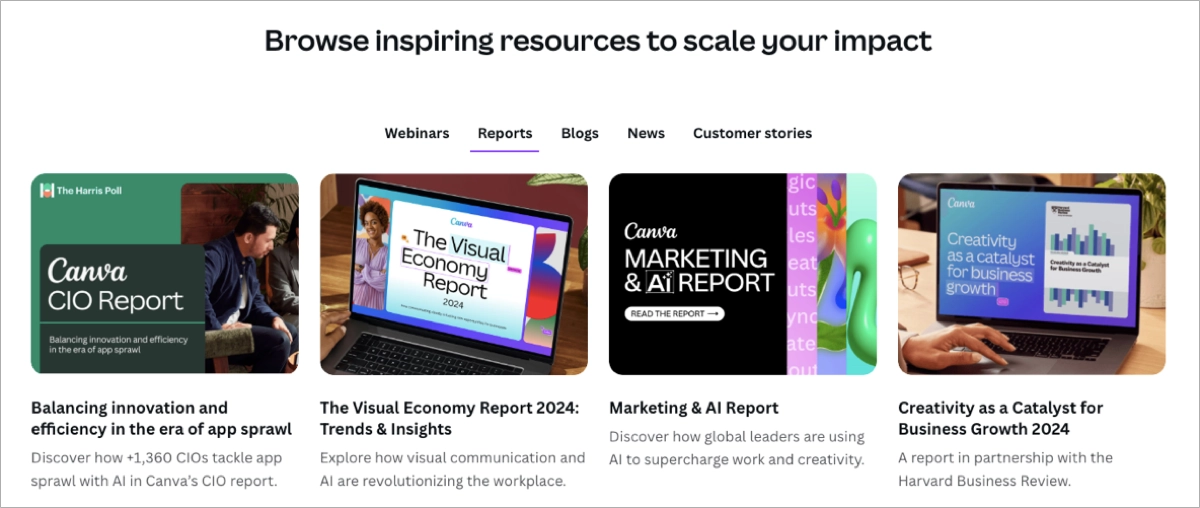Open the Visual Economy Report laptop thumbnail

453,274
